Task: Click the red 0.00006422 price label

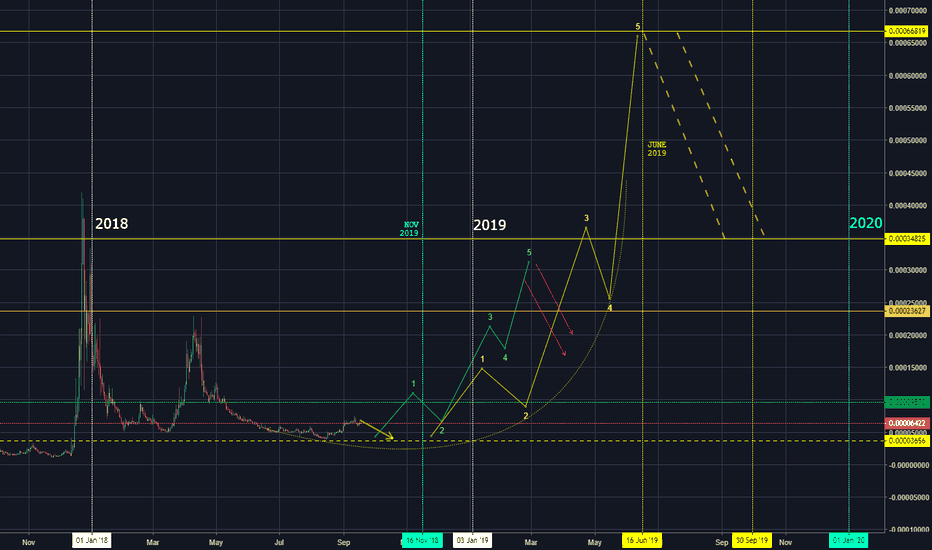Action: [x=906, y=423]
